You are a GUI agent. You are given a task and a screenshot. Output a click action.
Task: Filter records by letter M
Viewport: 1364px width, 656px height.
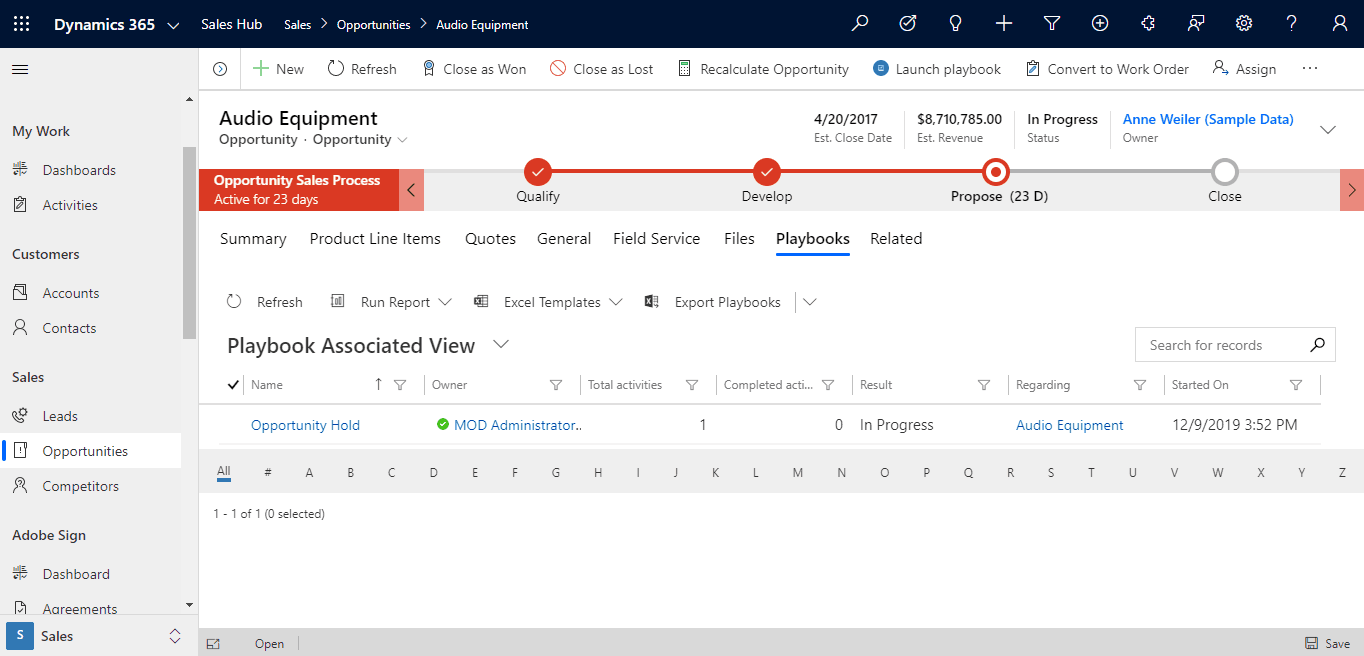coord(798,473)
